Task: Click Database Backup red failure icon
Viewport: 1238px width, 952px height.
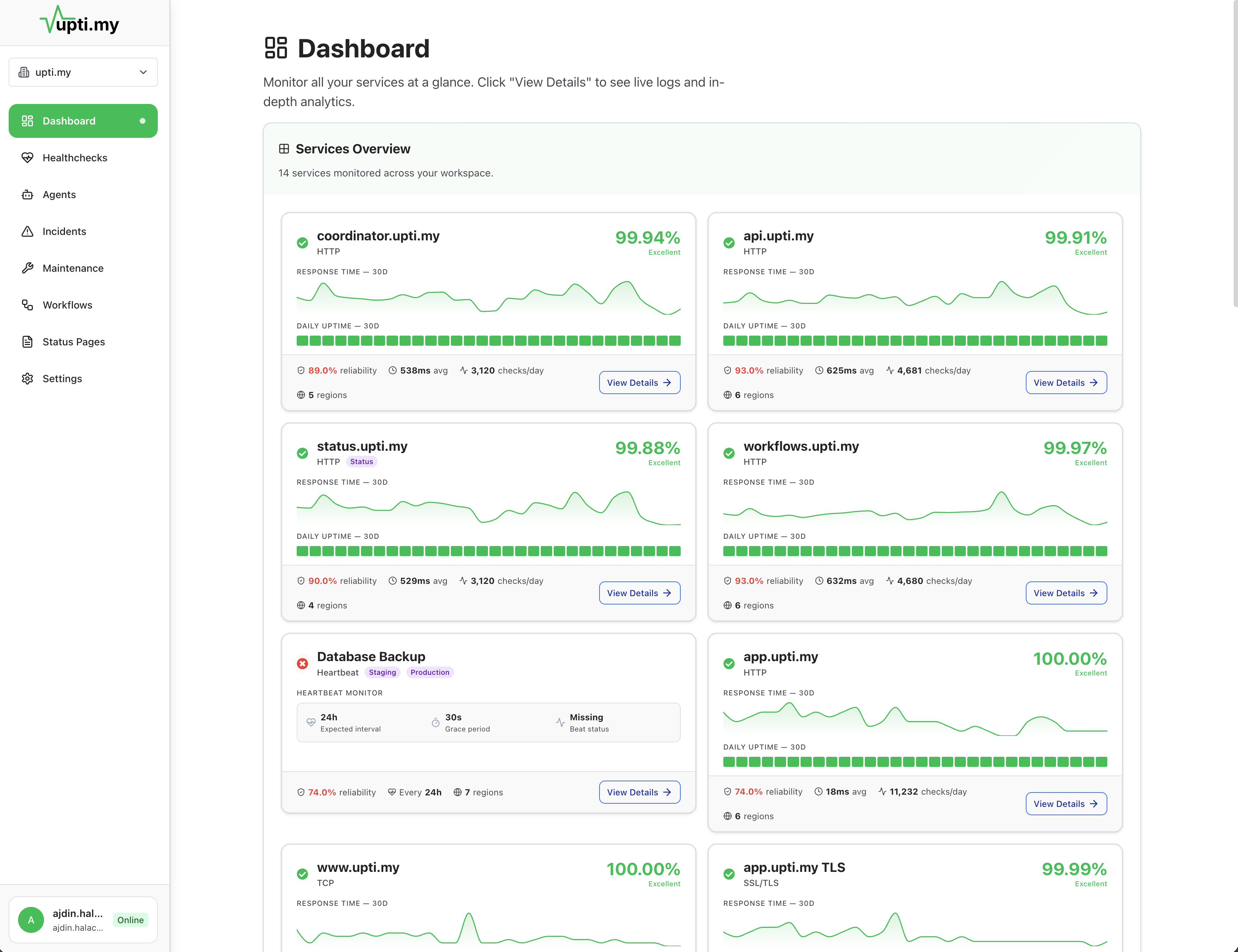Action: pos(302,664)
